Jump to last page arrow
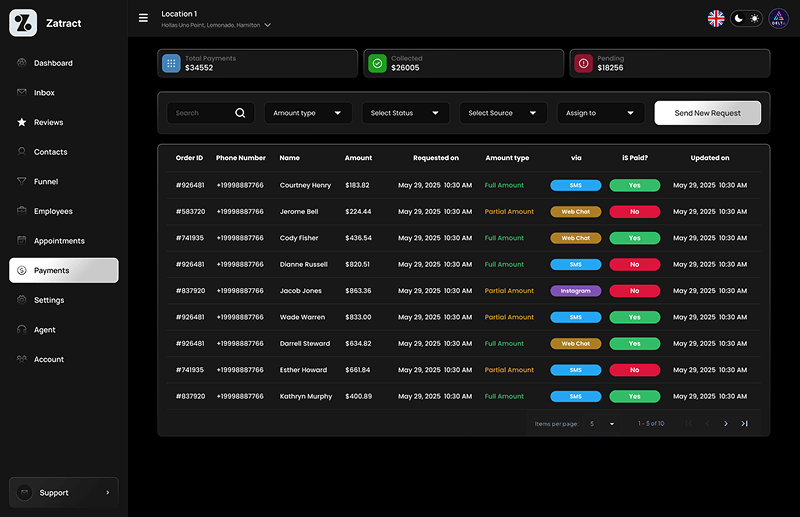The image size is (800, 517). click(744, 424)
